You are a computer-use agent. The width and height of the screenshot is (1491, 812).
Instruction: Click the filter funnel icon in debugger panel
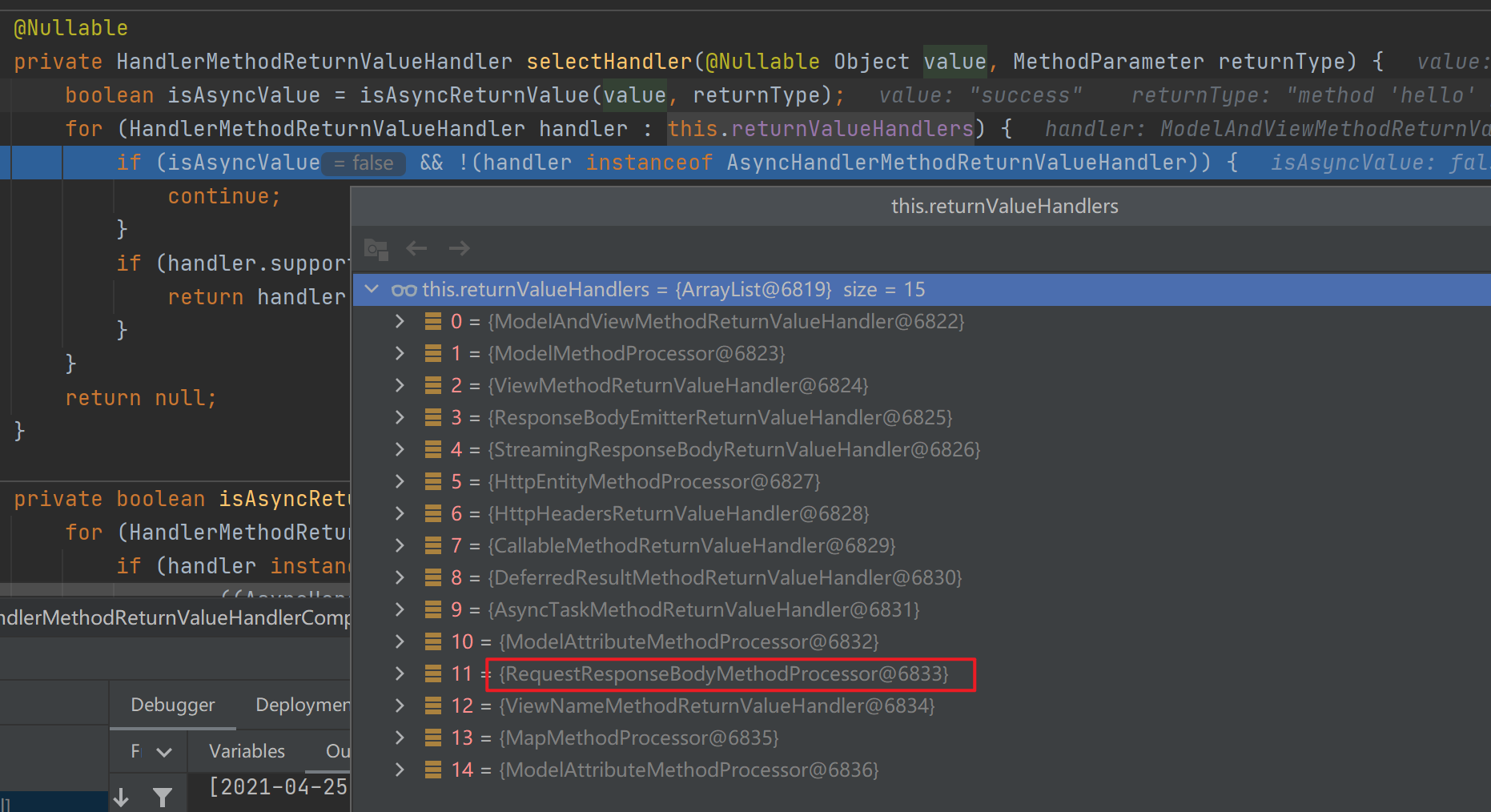tap(163, 797)
